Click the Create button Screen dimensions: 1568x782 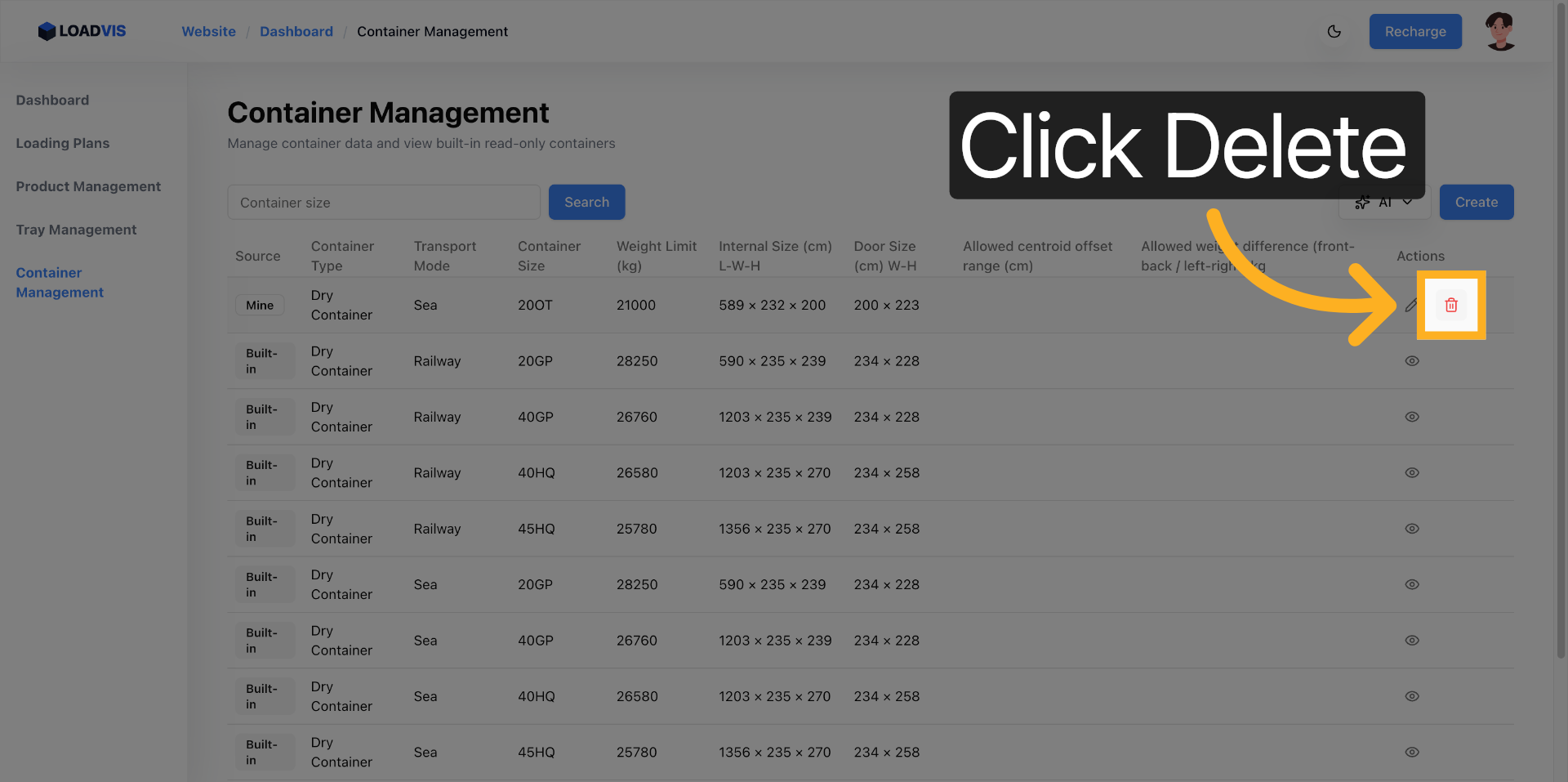point(1476,203)
